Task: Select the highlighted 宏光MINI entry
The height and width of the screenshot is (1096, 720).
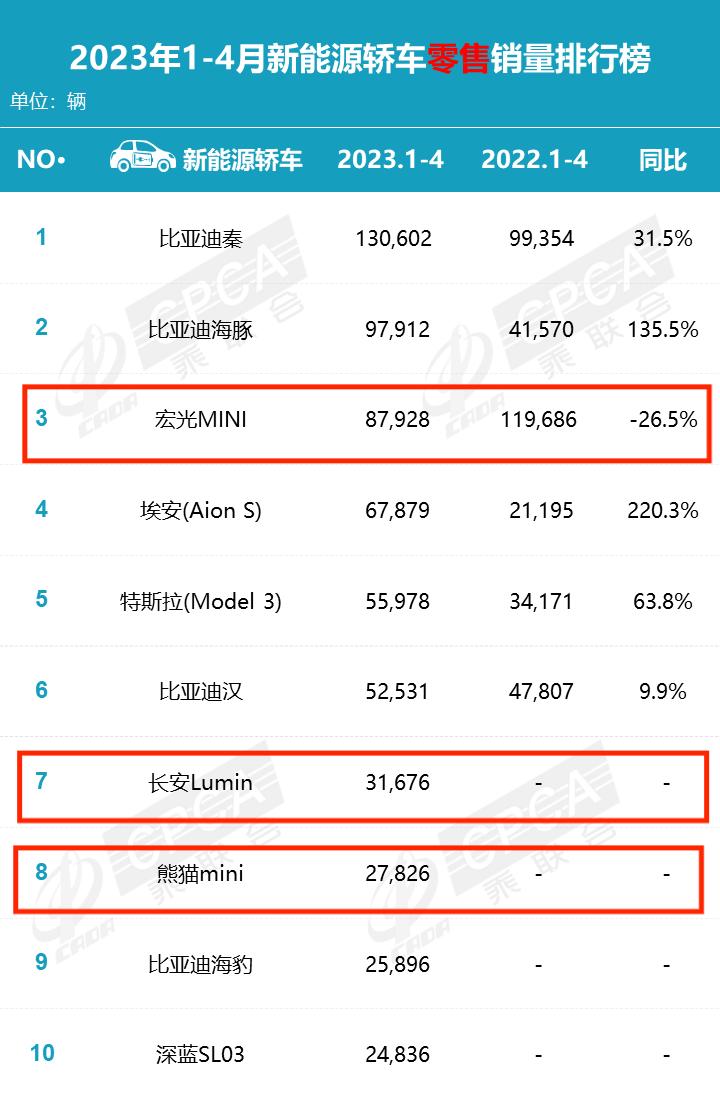Action: (x=201, y=419)
